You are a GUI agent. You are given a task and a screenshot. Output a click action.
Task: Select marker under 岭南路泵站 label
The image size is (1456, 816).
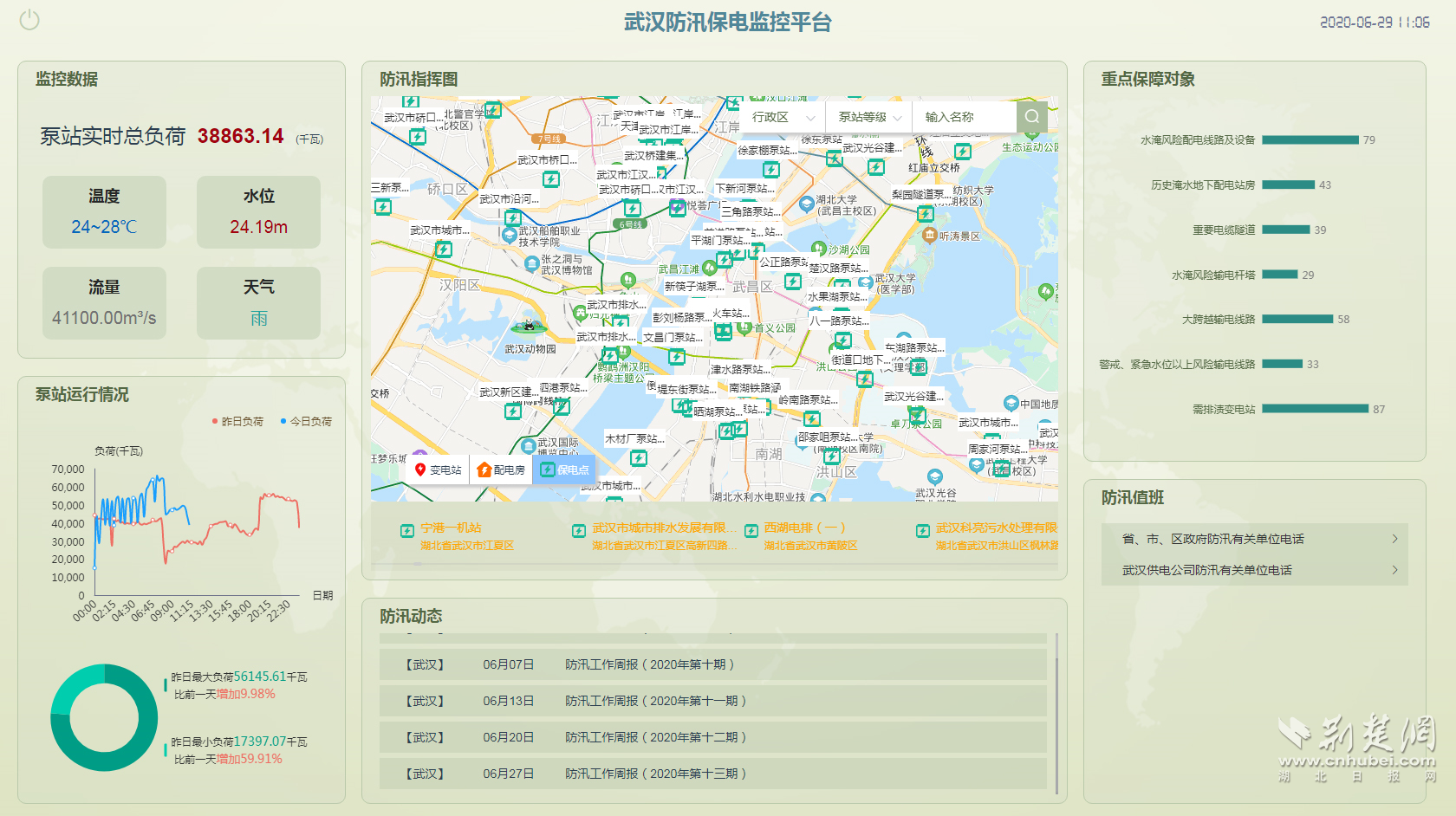click(812, 418)
